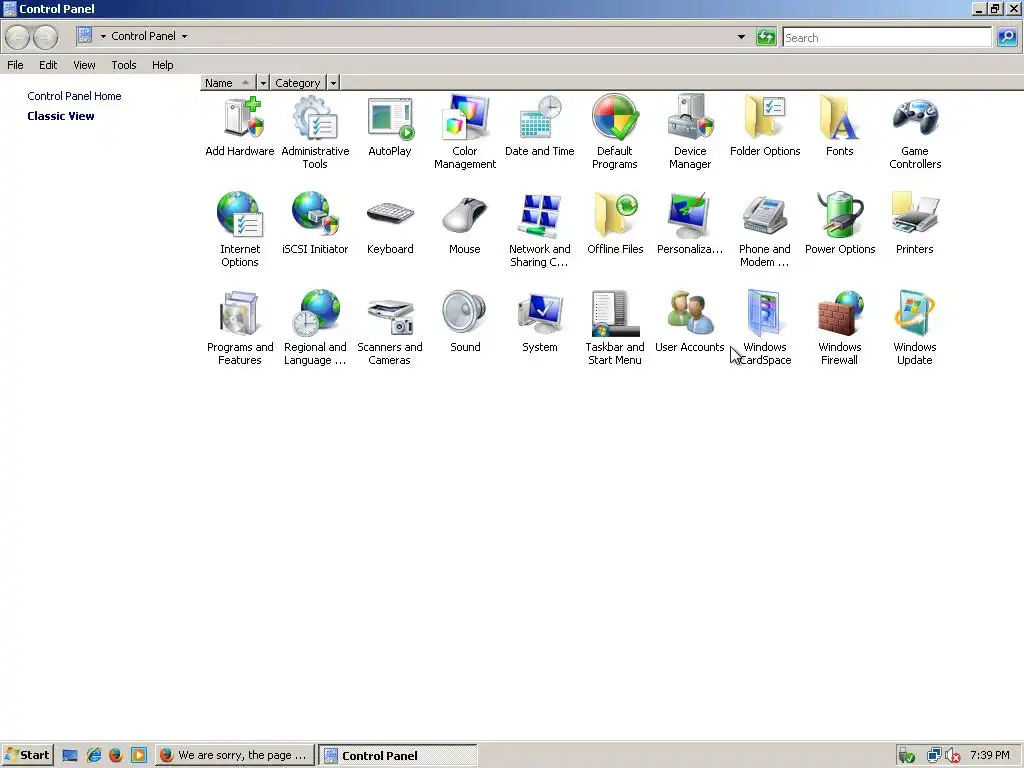Open Power Options

(840, 225)
